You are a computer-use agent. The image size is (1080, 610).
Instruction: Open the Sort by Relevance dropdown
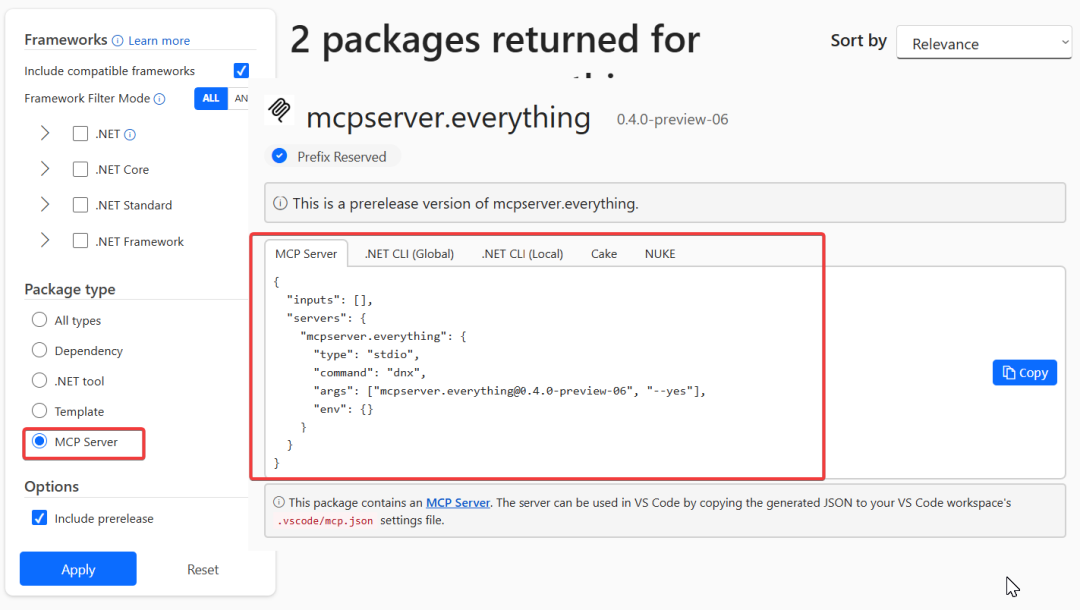click(x=984, y=43)
